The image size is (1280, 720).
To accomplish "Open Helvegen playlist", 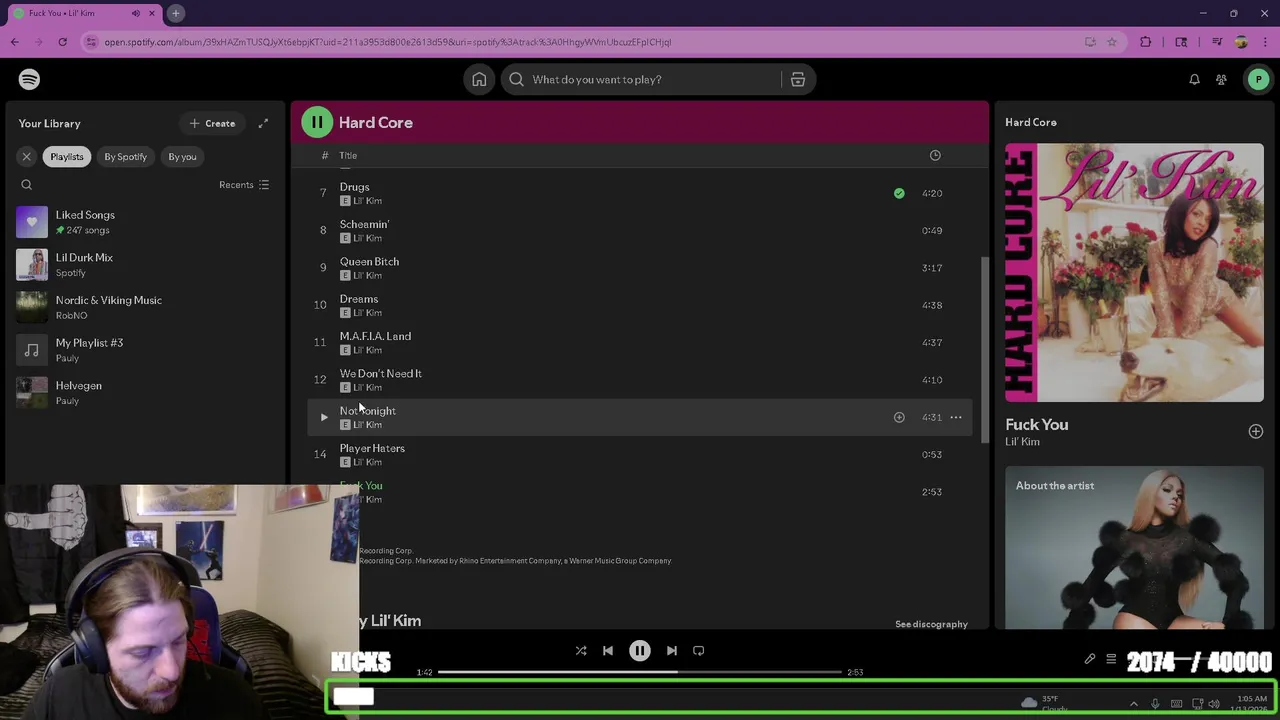I will [x=145, y=393].
